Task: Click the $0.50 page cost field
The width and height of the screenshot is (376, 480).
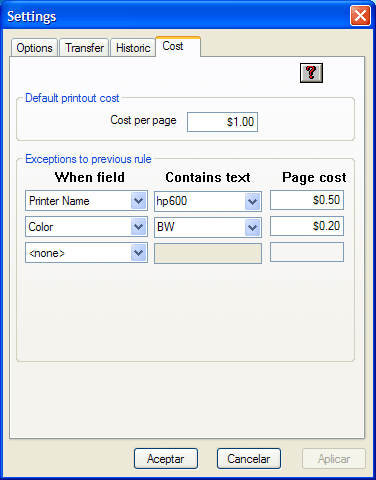Action: point(307,200)
